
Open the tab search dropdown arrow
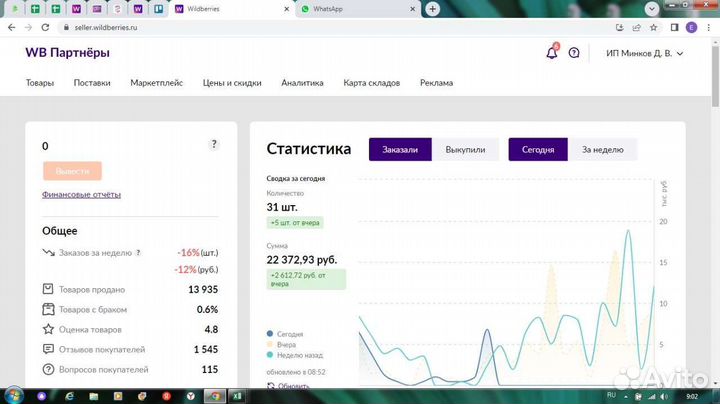click(651, 9)
